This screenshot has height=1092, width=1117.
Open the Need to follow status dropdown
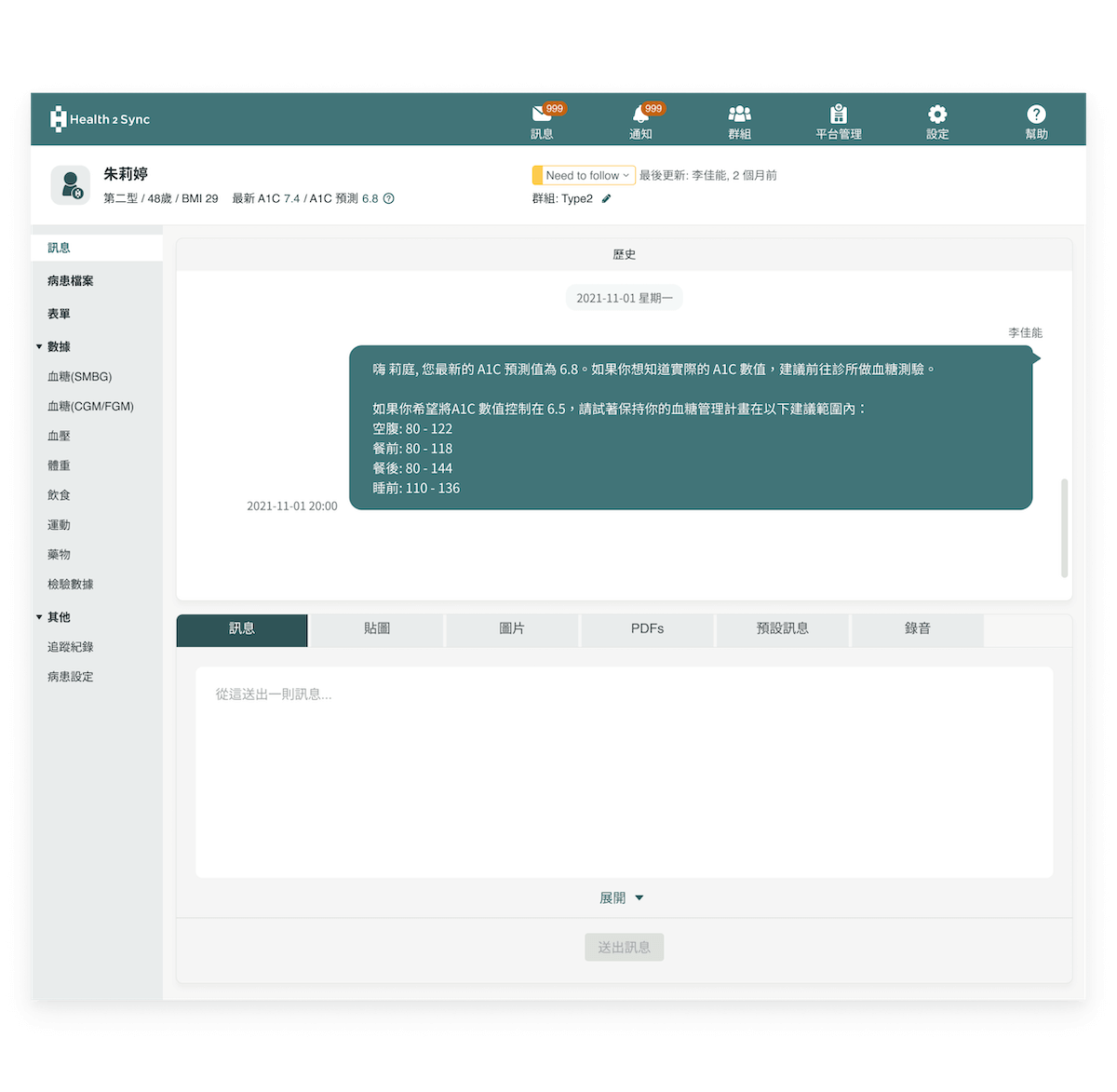(584, 175)
